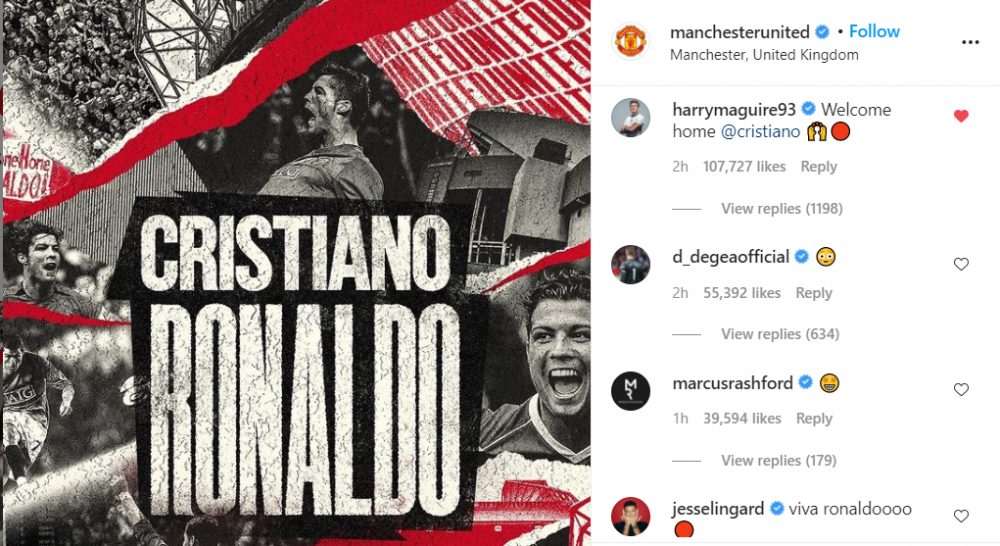Screen dimensions: 1000x546
Task: Click verified badge next to harrymaguire93
Action: point(808,109)
